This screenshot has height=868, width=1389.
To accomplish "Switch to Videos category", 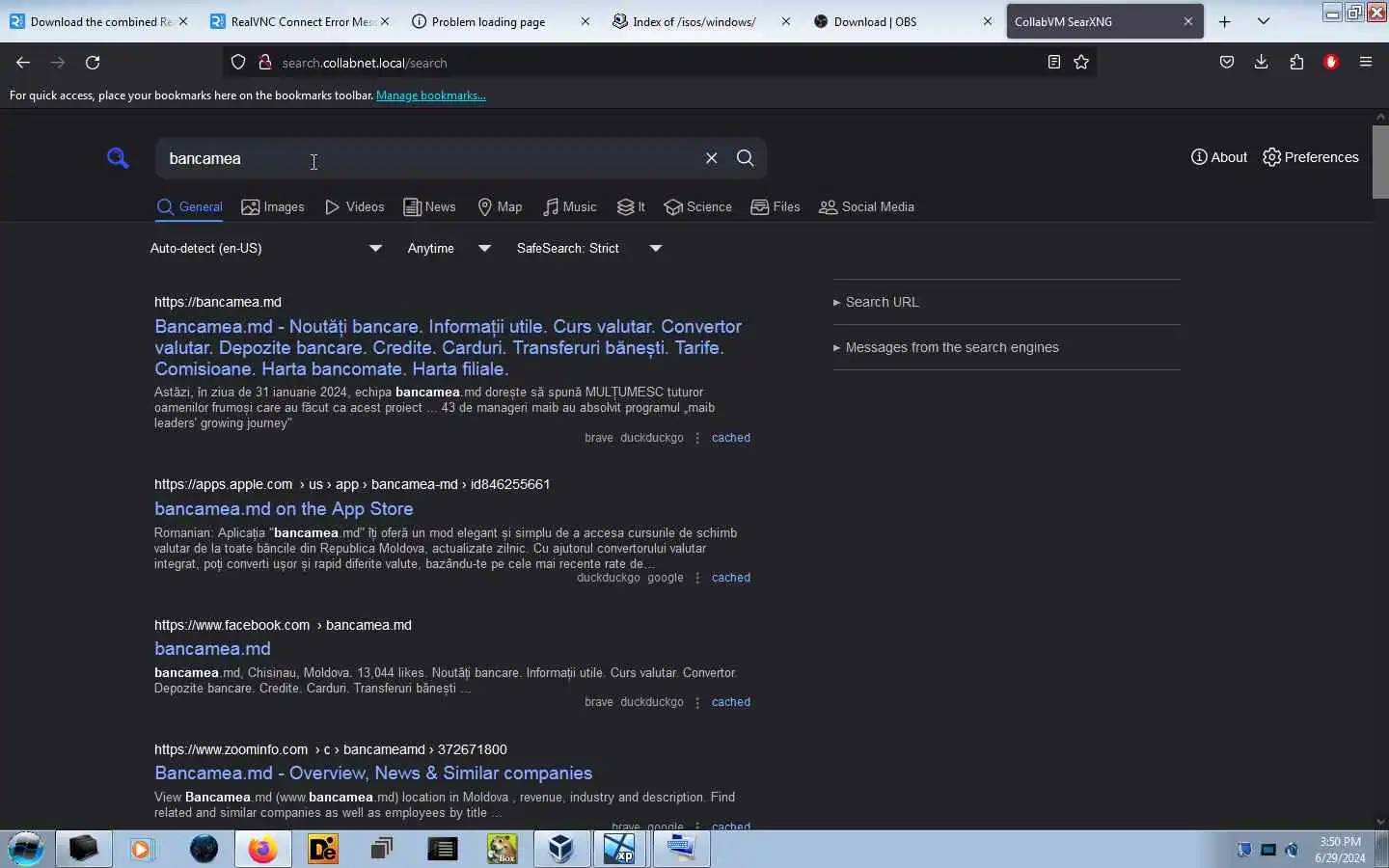I will pos(355,207).
